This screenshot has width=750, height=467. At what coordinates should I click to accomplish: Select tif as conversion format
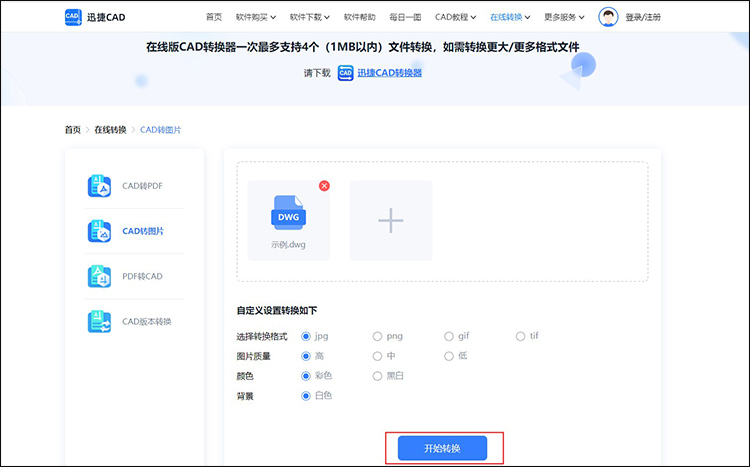[520, 336]
